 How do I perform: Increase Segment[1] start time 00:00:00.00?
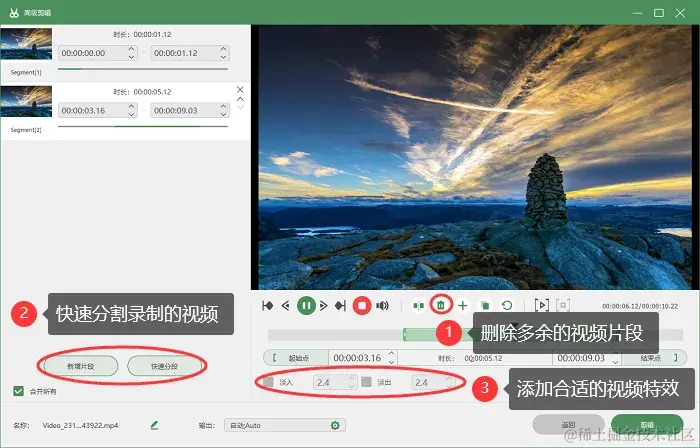point(131,49)
